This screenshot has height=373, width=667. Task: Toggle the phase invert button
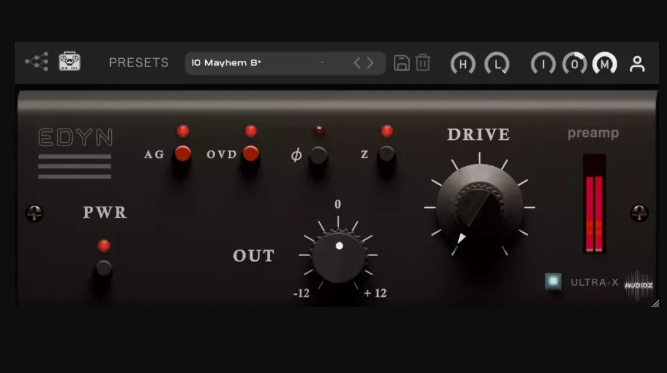point(318,155)
